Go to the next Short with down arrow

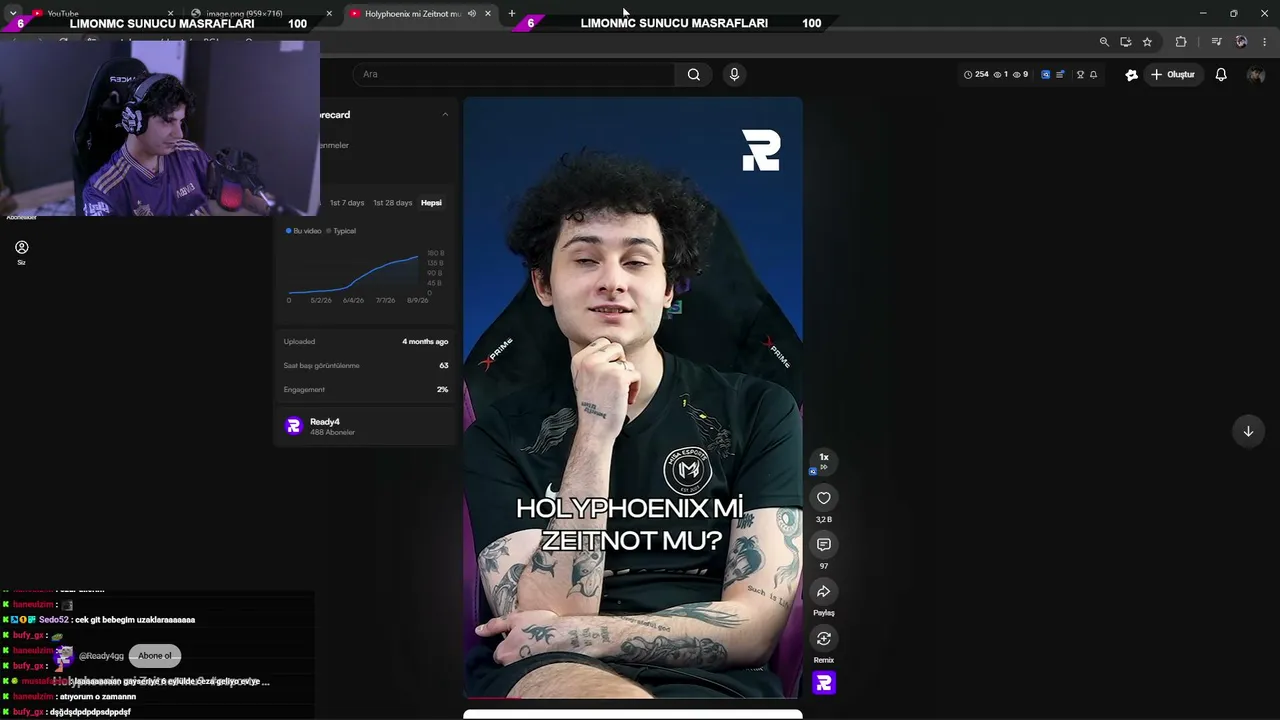(x=1248, y=431)
